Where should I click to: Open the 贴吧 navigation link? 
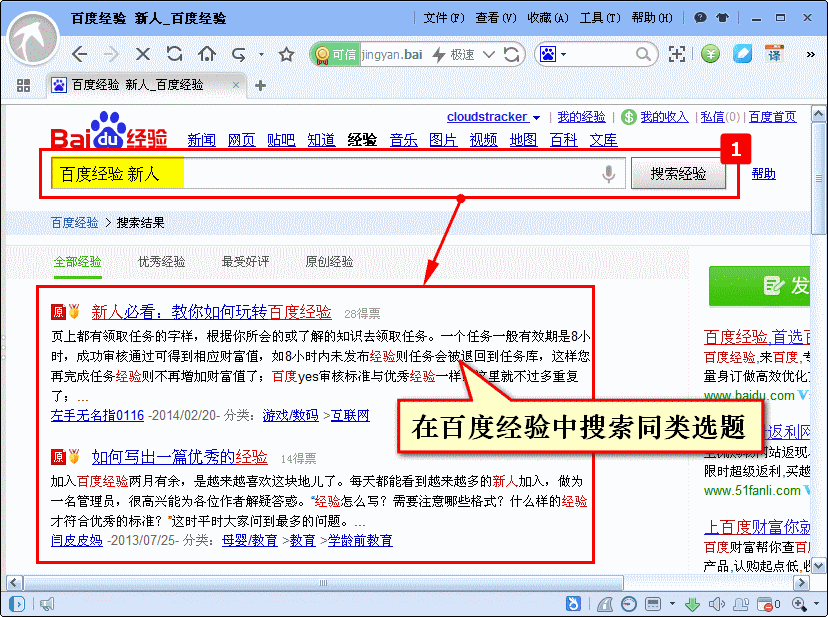click(x=281, y=140)
